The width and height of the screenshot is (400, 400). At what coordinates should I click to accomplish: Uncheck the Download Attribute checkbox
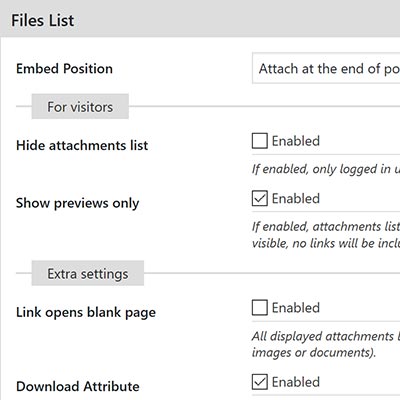260,382
